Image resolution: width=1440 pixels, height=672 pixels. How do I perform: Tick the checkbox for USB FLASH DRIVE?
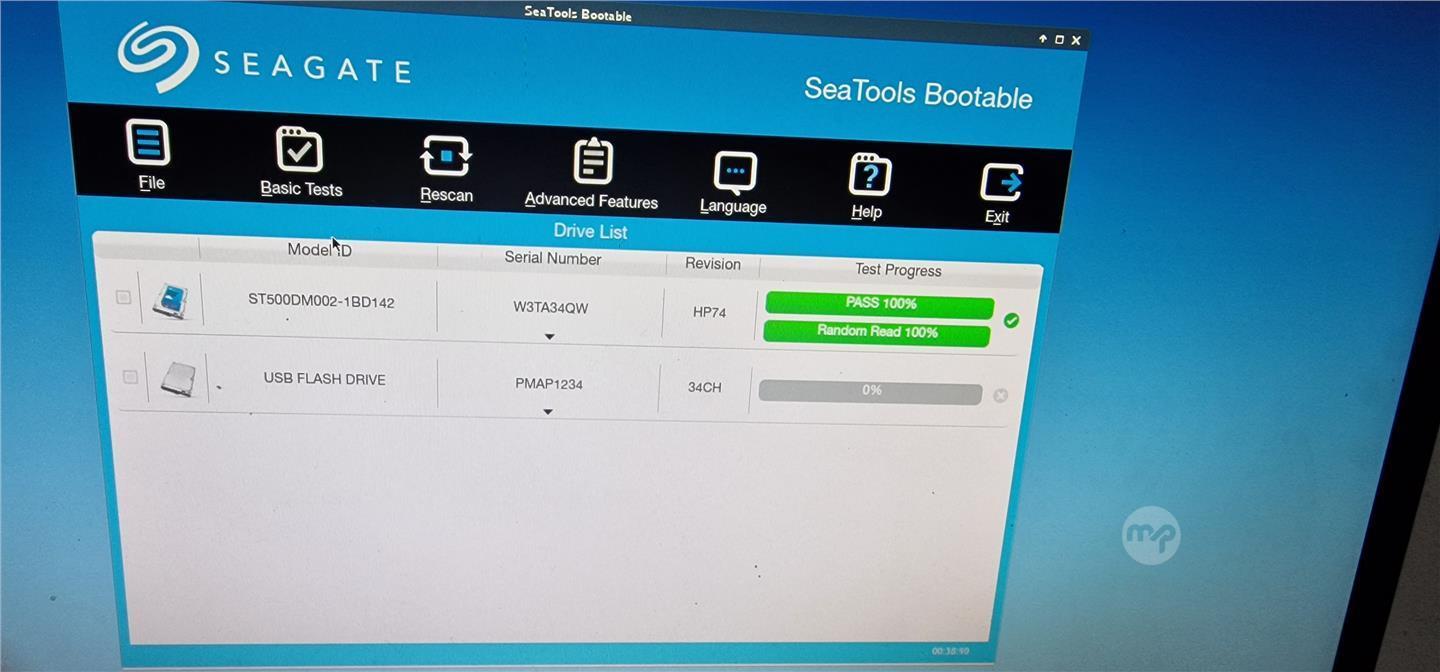pos(130,376)
